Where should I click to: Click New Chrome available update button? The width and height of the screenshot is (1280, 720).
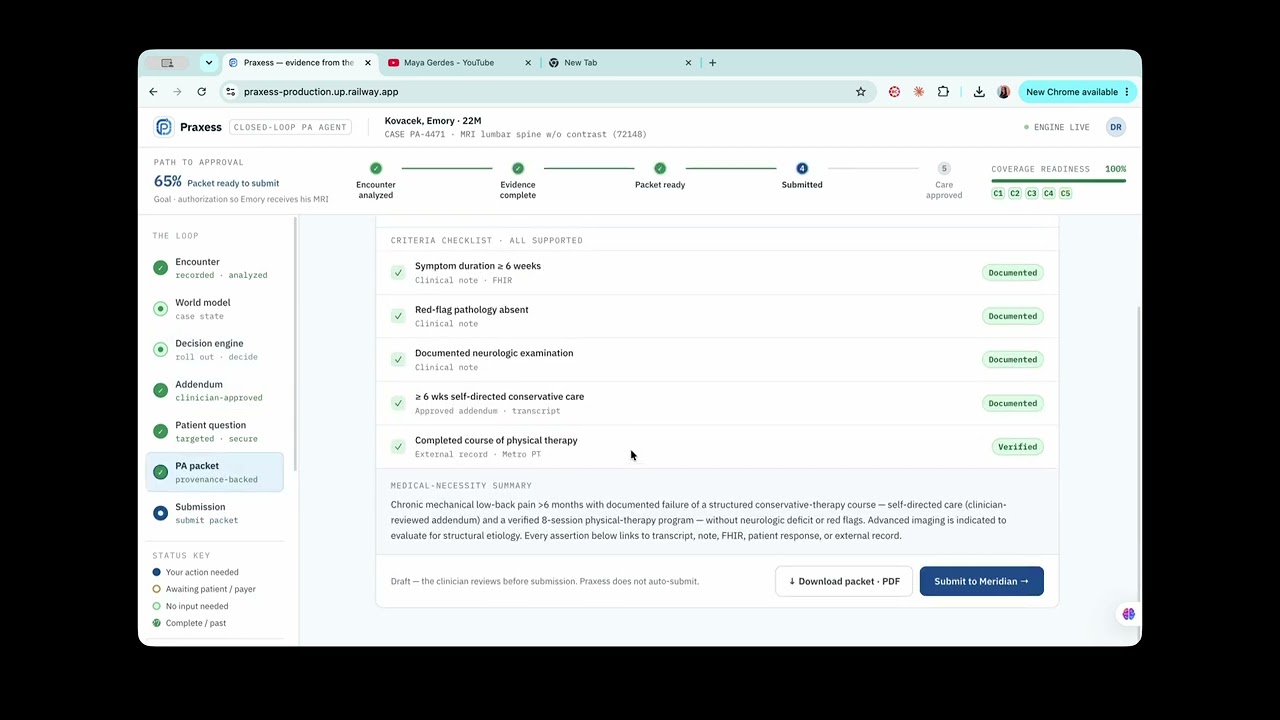click(x=1078, y=92)
